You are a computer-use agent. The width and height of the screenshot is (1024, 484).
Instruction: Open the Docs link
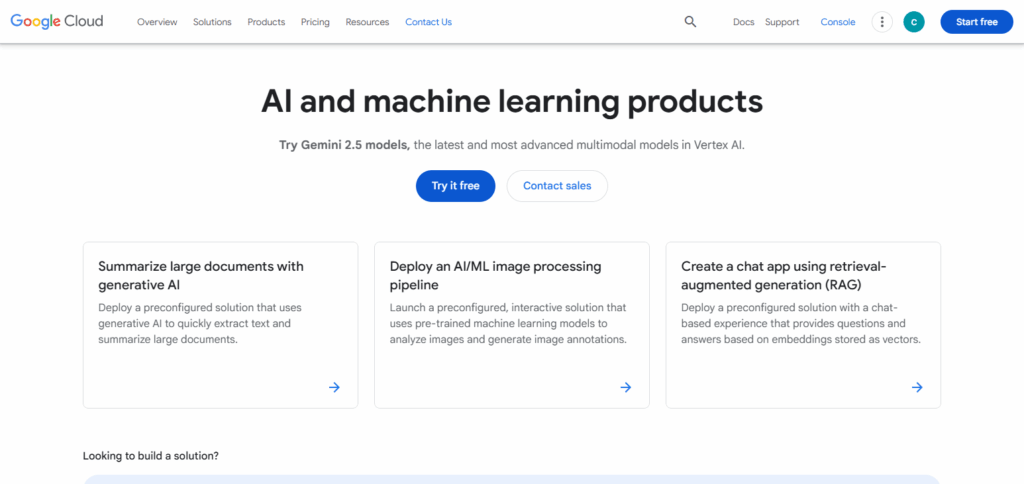744,22
